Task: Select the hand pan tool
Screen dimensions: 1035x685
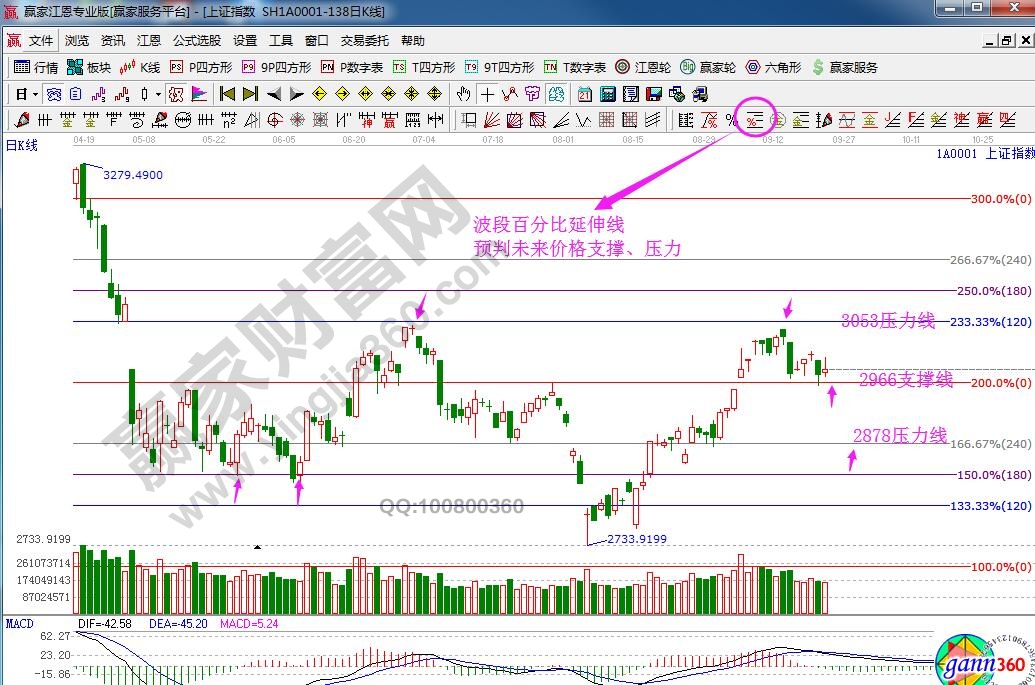Action: (x=463, y=94)
